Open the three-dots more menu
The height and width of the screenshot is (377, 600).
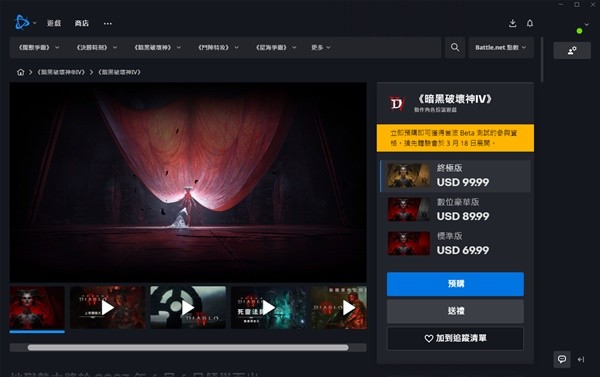(x=108, y=23)
